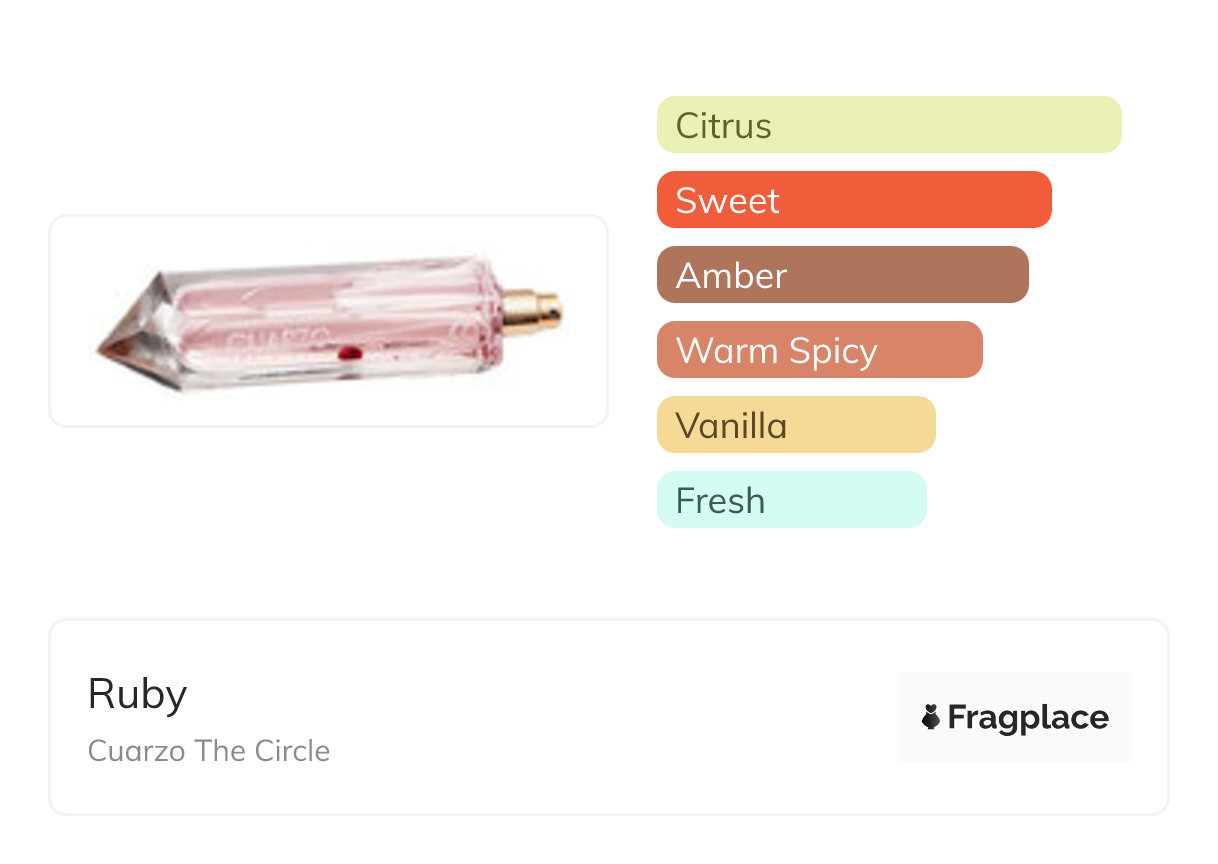
Task: Click the Fragplace wordmark text
Action: [x=1028, y=717]
